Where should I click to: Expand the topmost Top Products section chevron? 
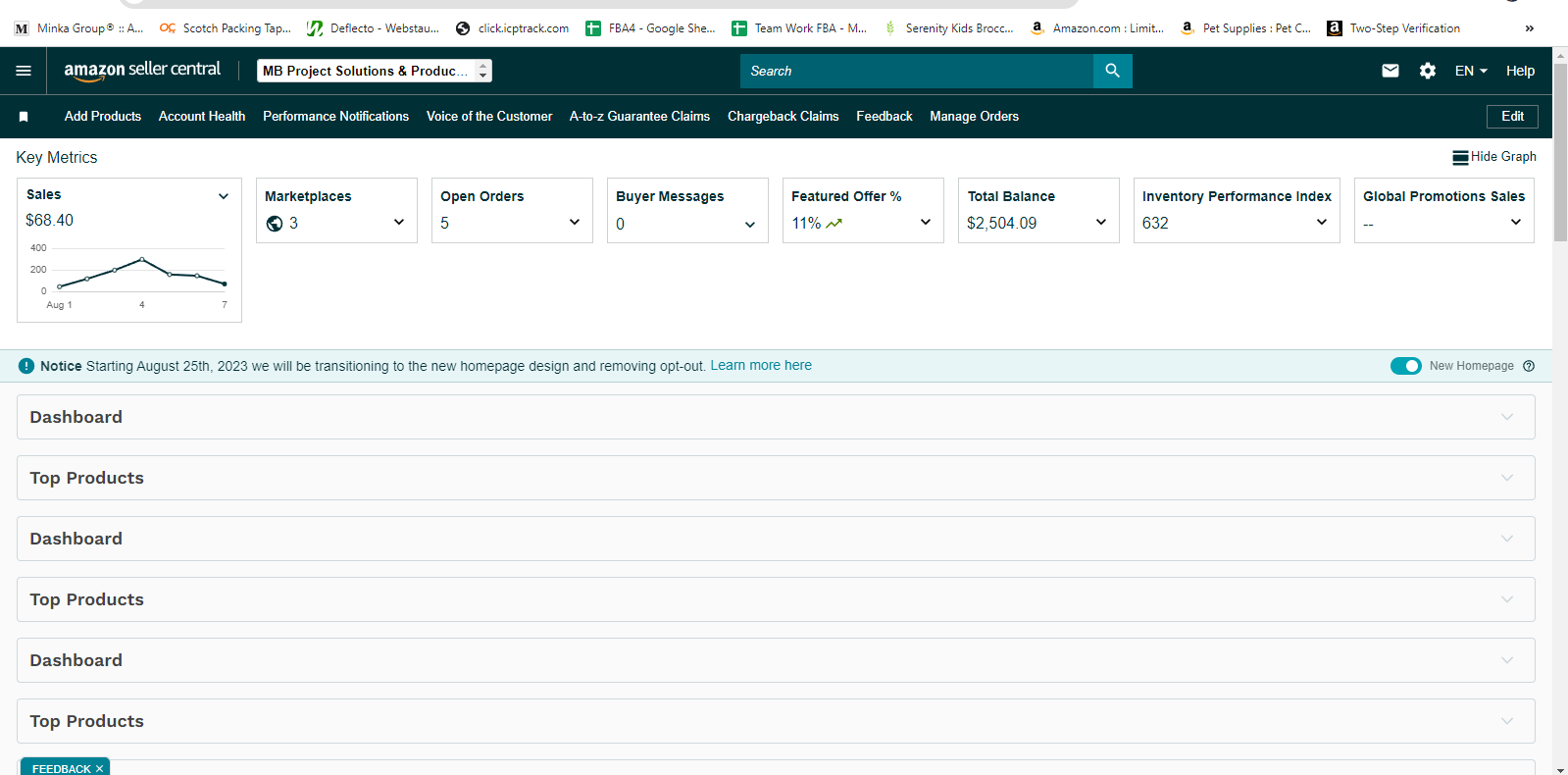(1507, 478)
